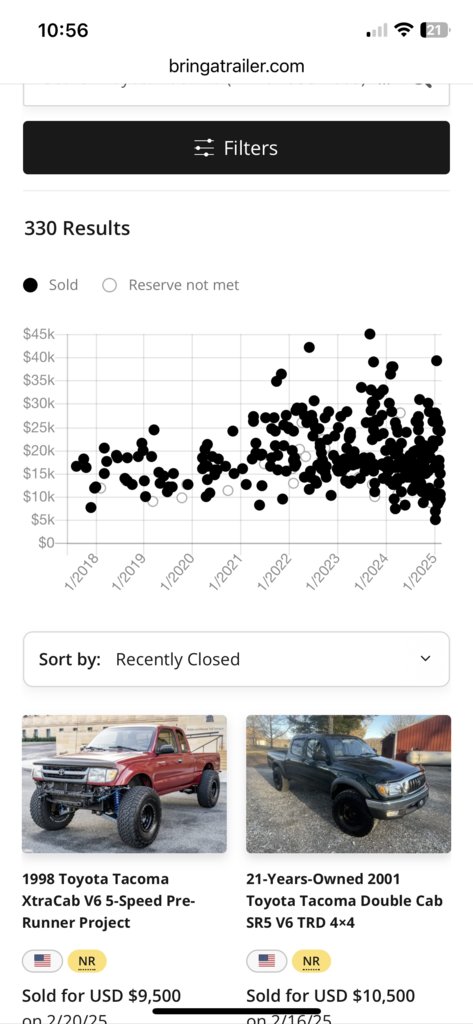Viewport: 473px width, 1024px height.
Task: Click the filter sliders icon
Action: (x=204, y=148)
